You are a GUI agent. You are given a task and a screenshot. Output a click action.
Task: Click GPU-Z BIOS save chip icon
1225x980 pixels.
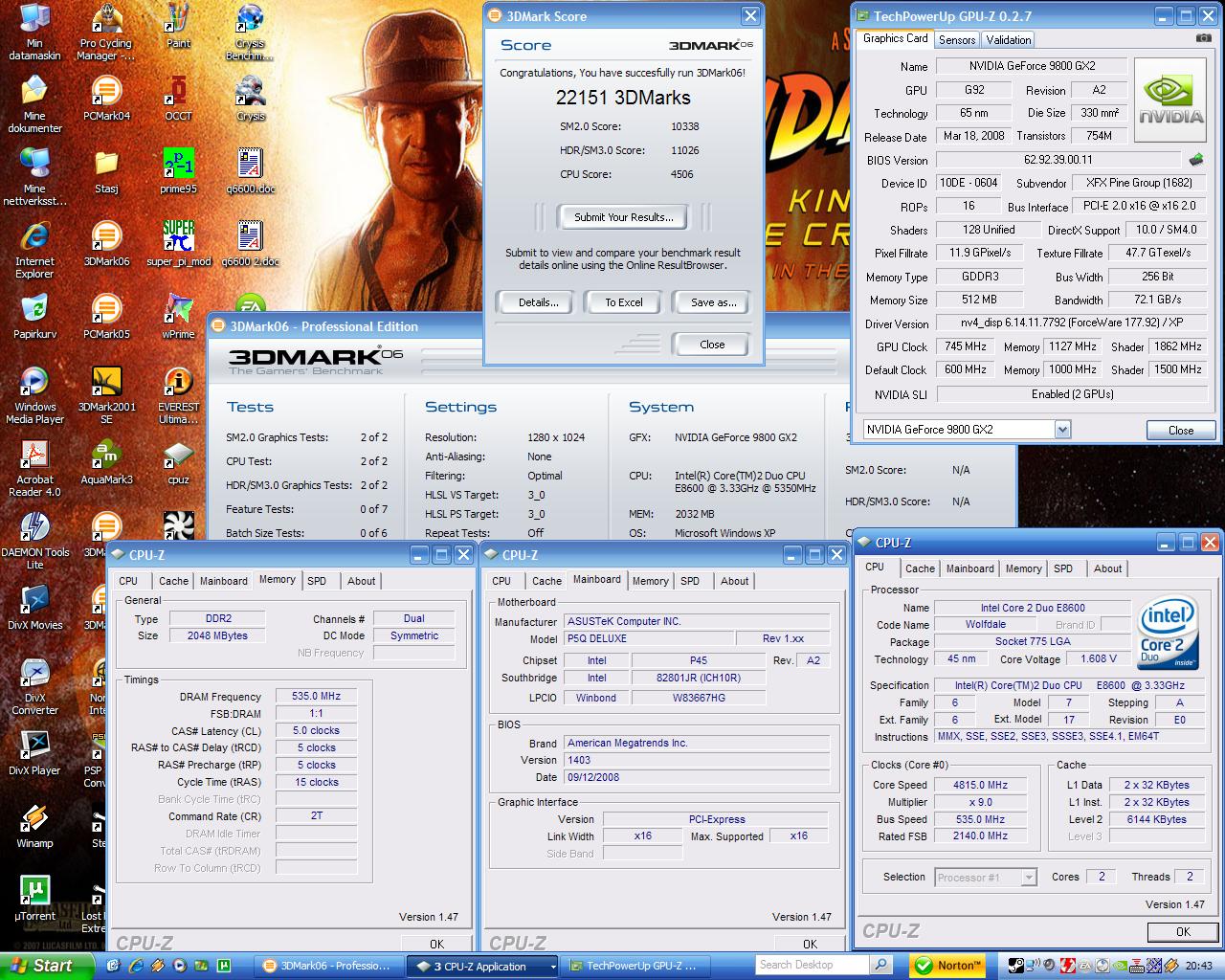pos(1195,160)
